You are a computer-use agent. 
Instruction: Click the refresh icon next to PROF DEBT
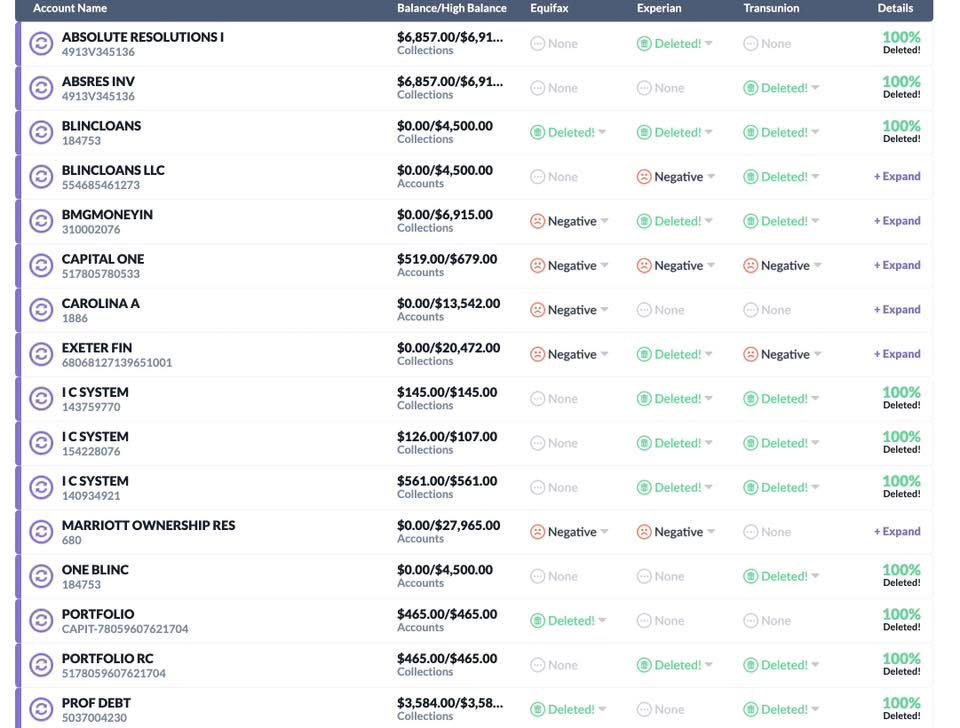pos(41,710)
